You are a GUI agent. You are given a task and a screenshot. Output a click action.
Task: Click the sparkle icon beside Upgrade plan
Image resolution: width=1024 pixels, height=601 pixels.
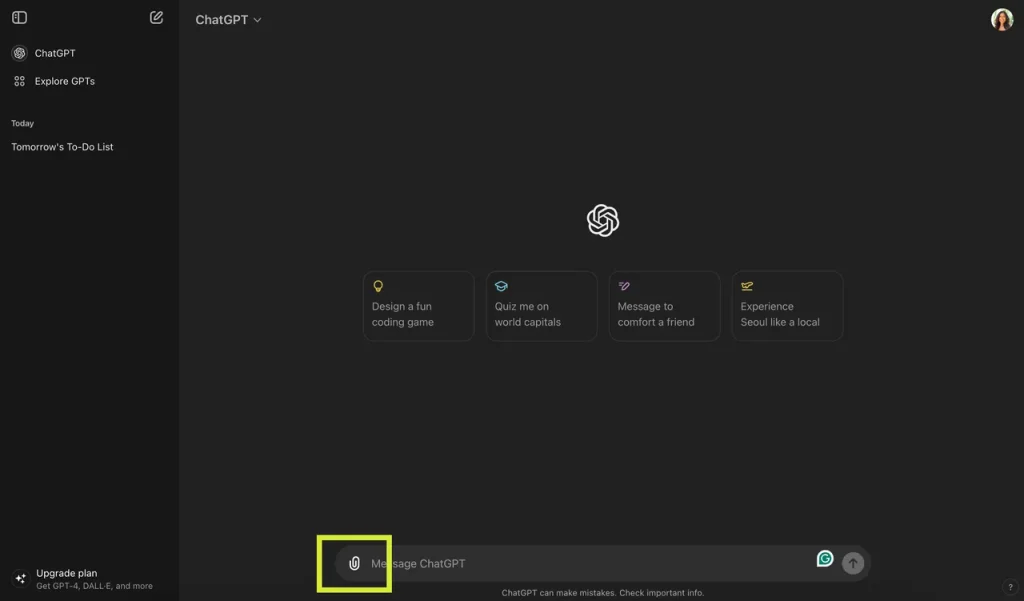click(20, 578)
